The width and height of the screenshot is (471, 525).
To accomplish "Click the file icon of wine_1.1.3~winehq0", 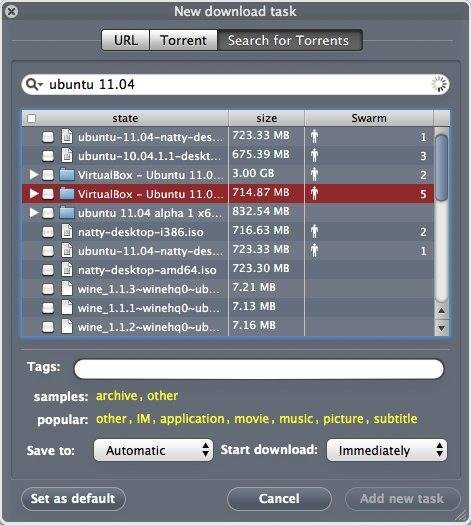I will click(x=67, y=288).
